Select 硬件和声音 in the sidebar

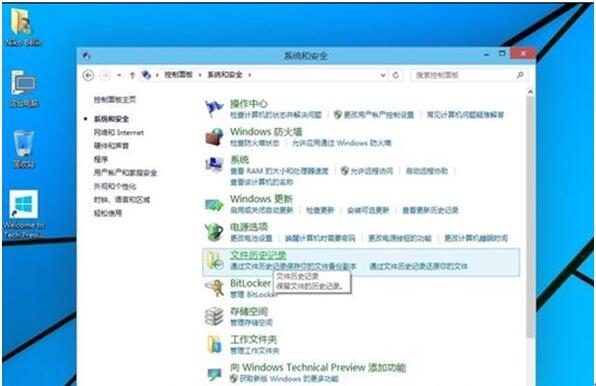pyautogui.click(x=111, y=146)
